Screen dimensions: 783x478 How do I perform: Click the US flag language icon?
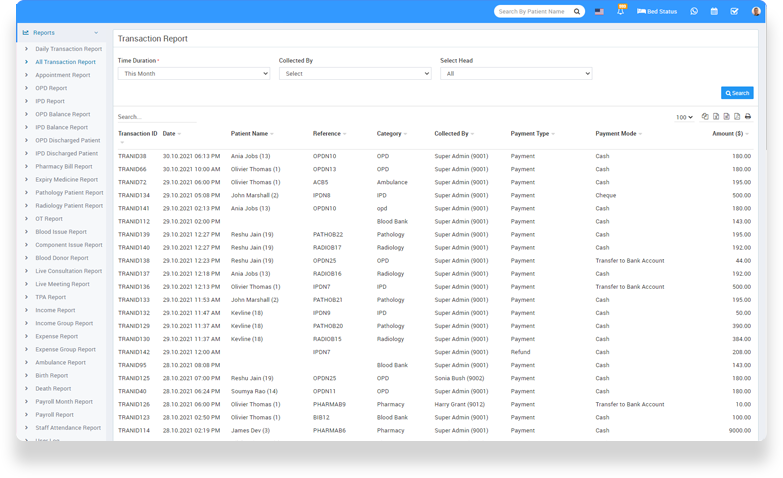coord(599,12)
